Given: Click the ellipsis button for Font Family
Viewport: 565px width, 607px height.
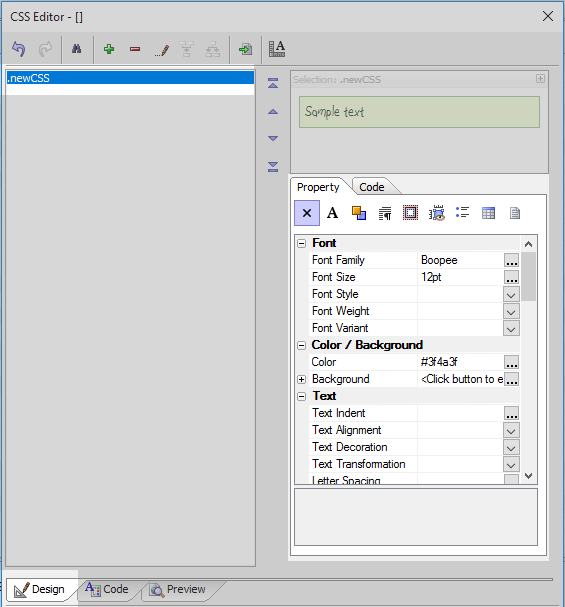Looking at the screenshot, I should coord(511,261).
